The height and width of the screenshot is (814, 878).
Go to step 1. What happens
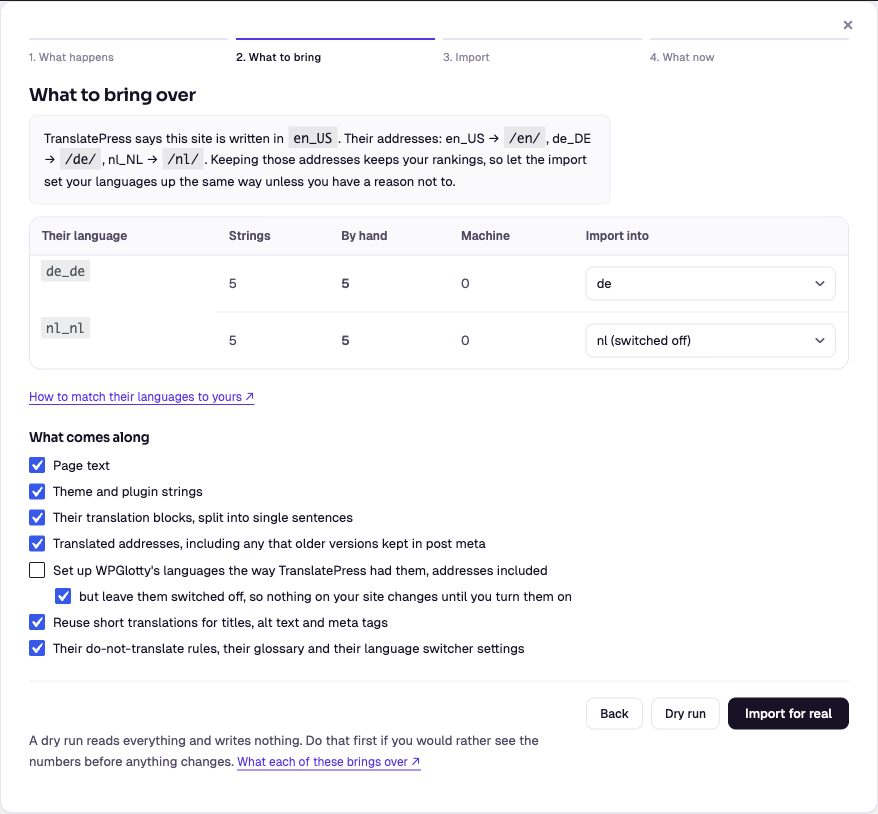(71, 57)
